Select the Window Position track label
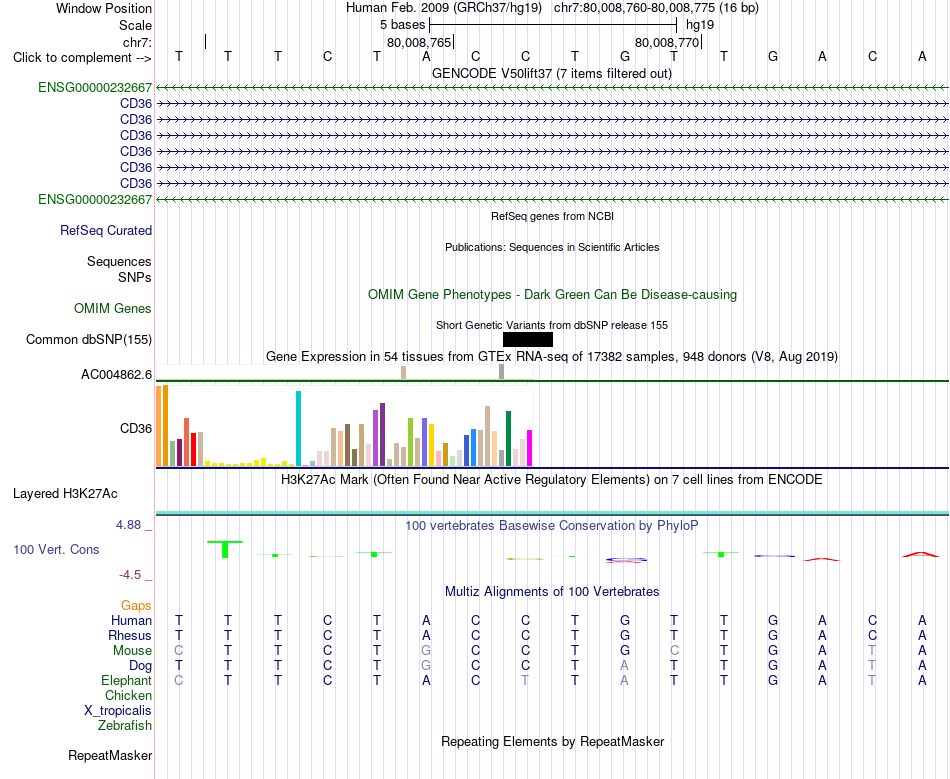 coord(104,8)
